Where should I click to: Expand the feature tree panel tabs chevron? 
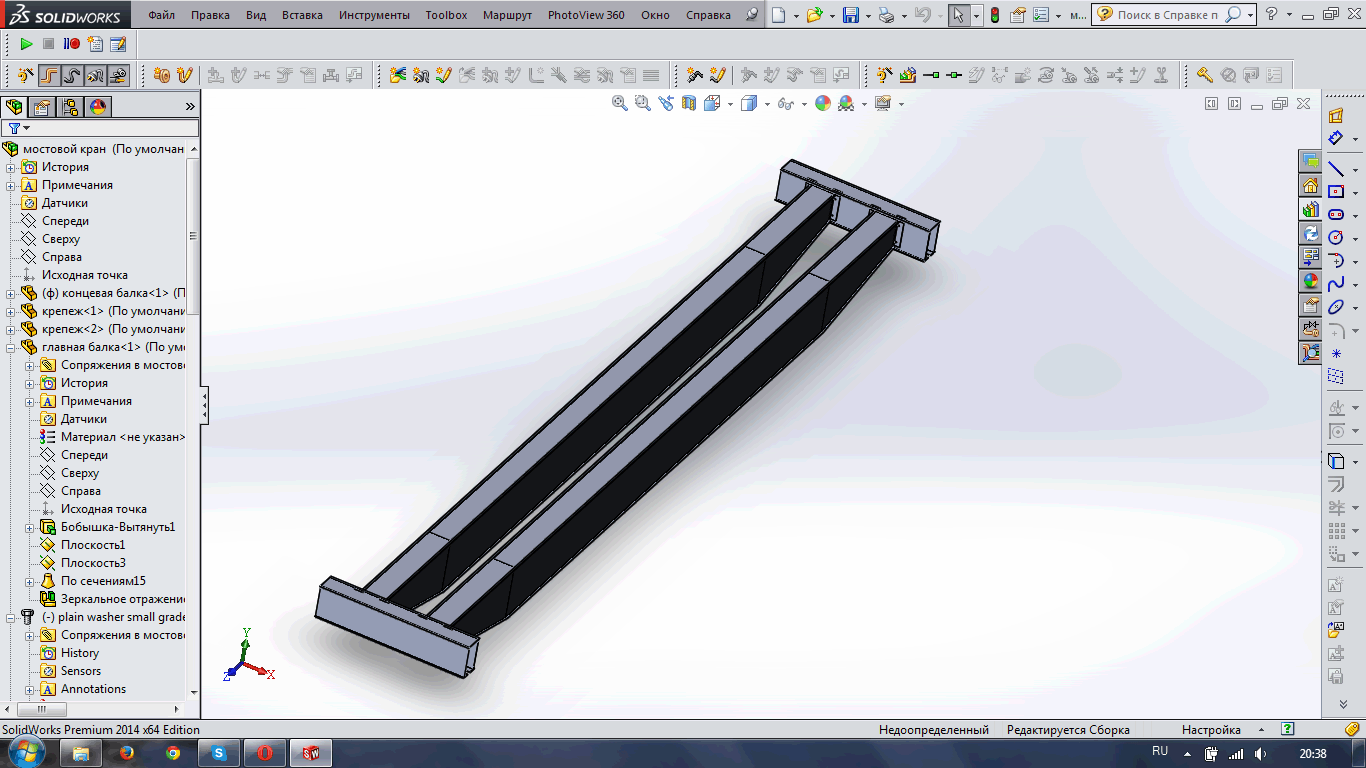click(x=190, y=107)
